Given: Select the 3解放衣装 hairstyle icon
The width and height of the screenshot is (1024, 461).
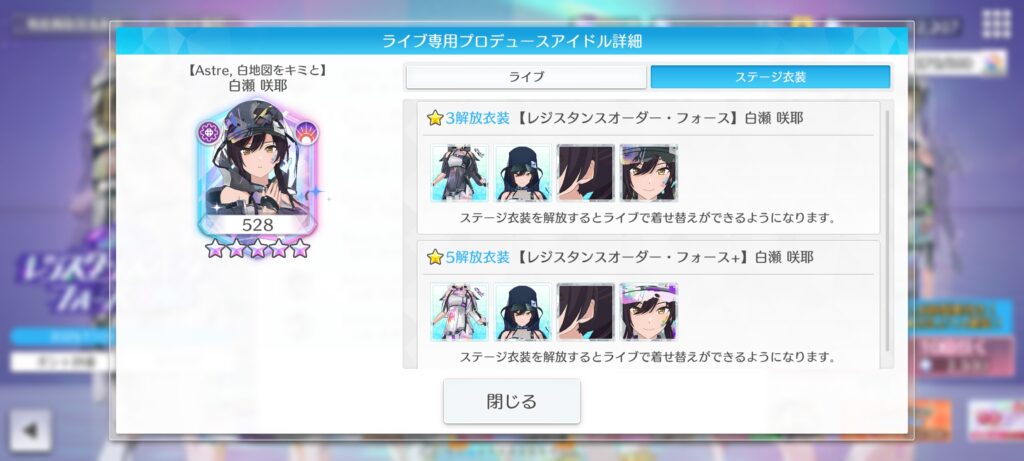Looking at the screenshot, I should (586, 173).
